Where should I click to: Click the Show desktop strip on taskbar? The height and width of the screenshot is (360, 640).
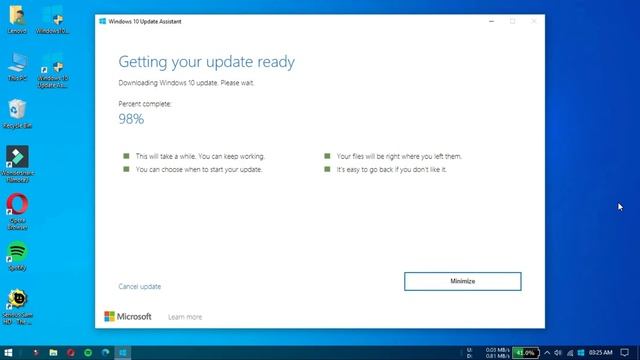[x=638, y=353]
